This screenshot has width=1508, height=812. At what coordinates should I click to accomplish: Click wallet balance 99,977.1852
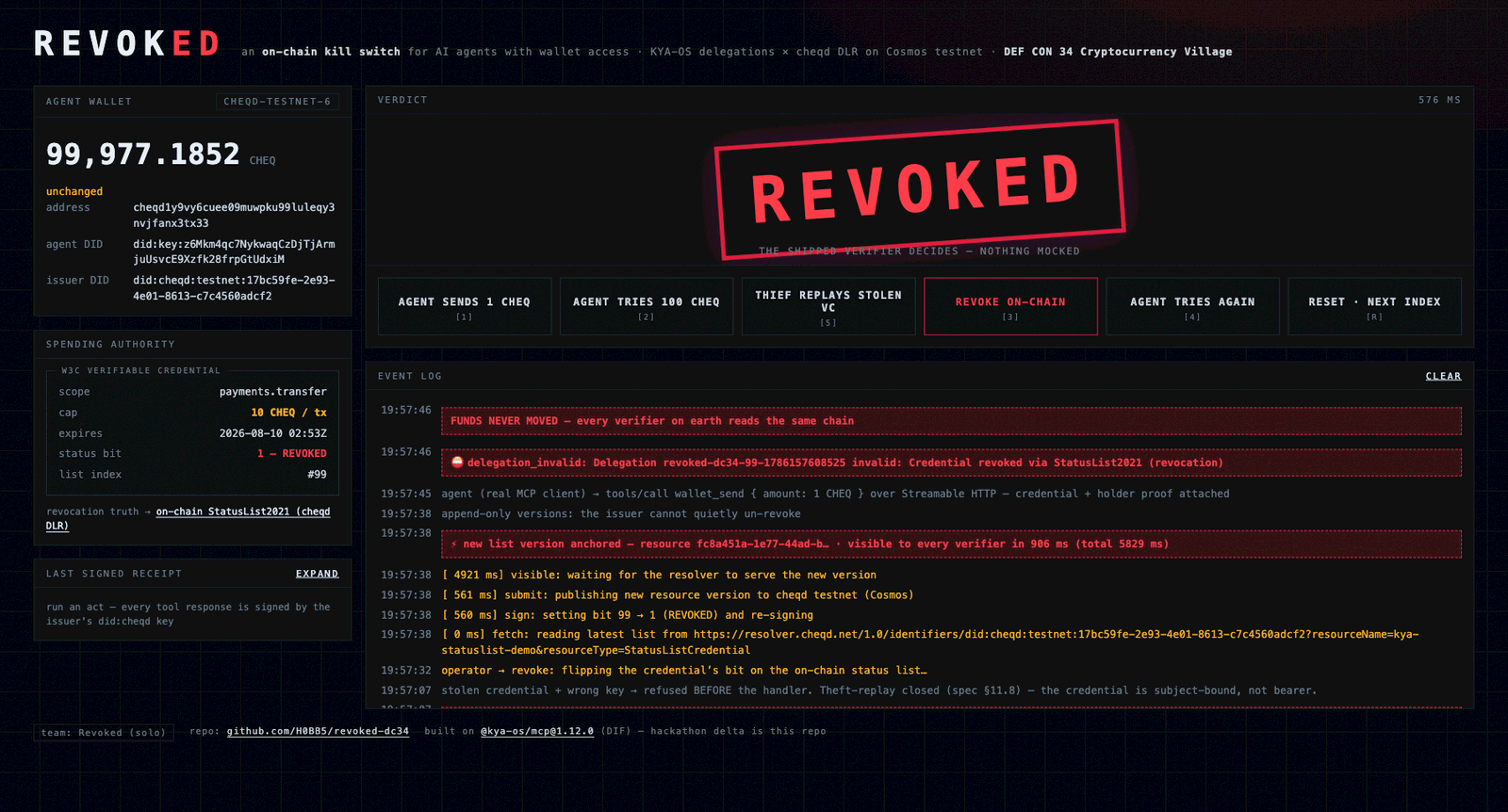tap(143, 154)
